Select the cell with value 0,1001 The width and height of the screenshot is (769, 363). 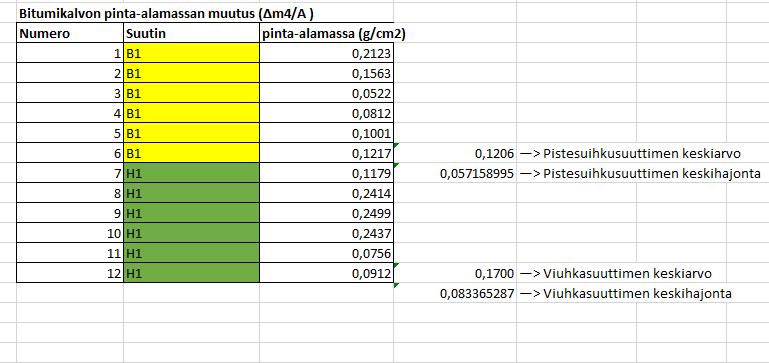[x=327, y=133]
